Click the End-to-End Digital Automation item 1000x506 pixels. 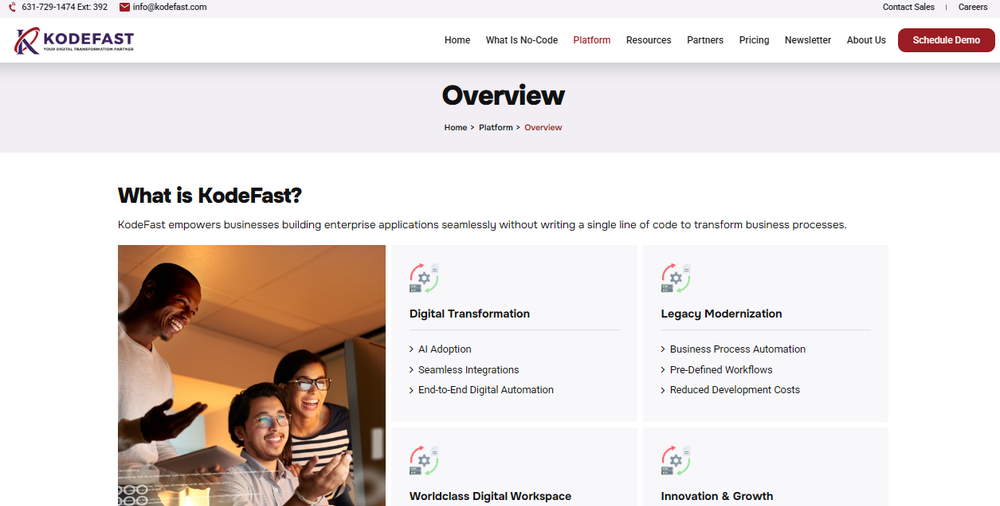point(486,390)
